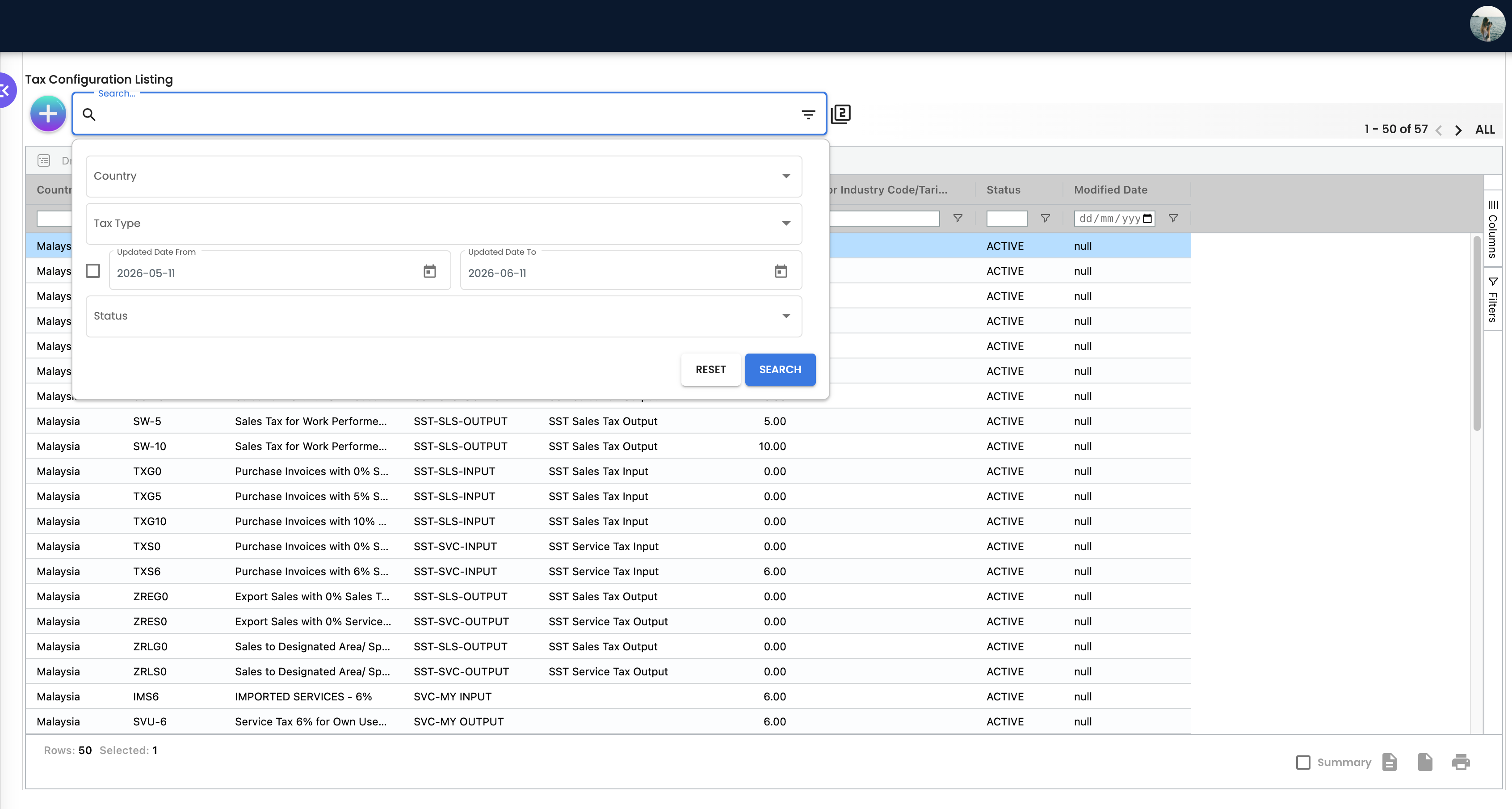Open the Filters side panel tab
The width and height of the screenshot is (1512, 809).
click(1493, 299)
